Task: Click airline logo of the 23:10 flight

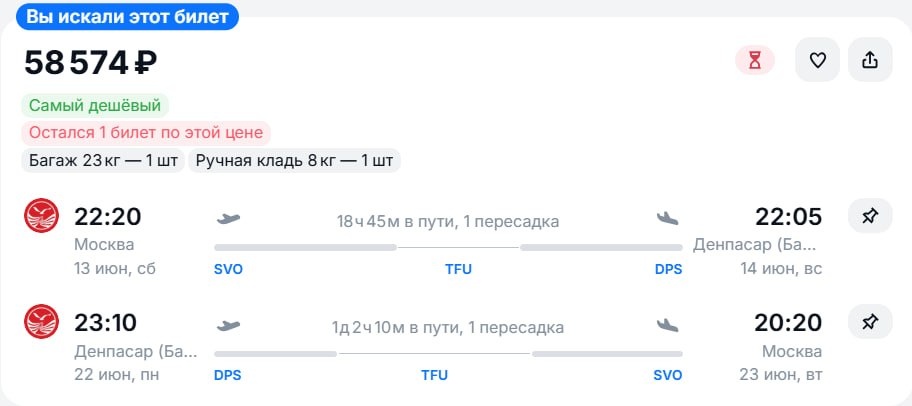Action: (41, 322)
